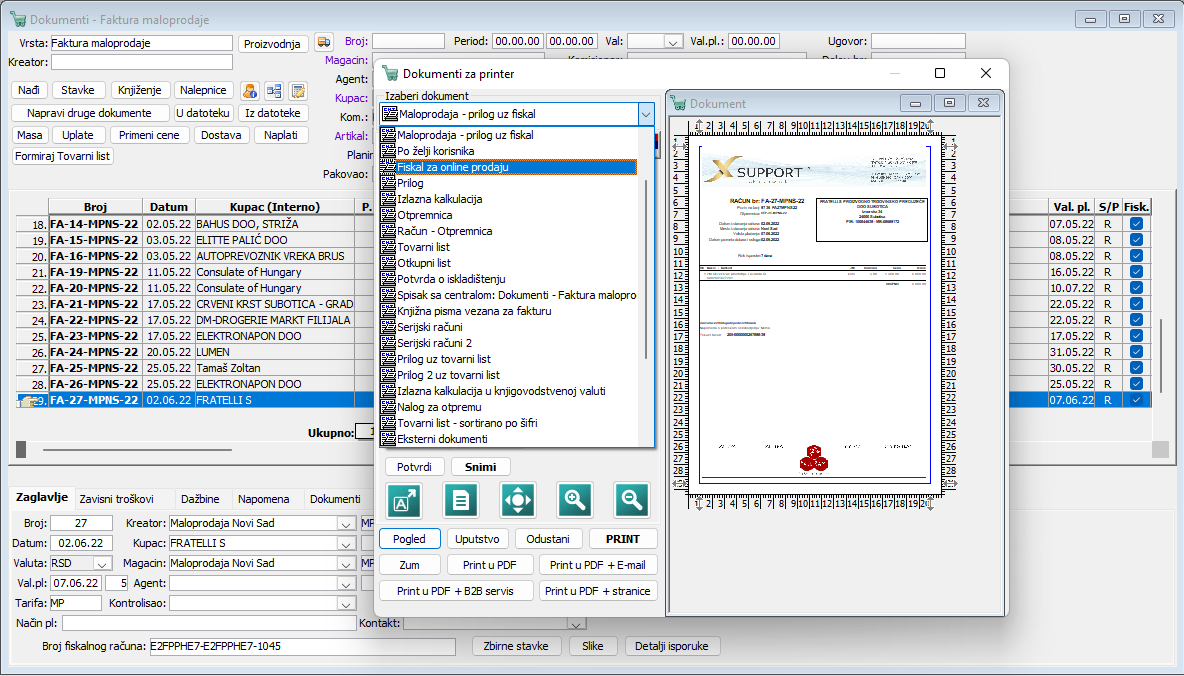The height and width of the screenshot is (676, 1184).
Task: Collapse the Izaberi dokument dropdown arrow
Action: [x=646, y=114]
